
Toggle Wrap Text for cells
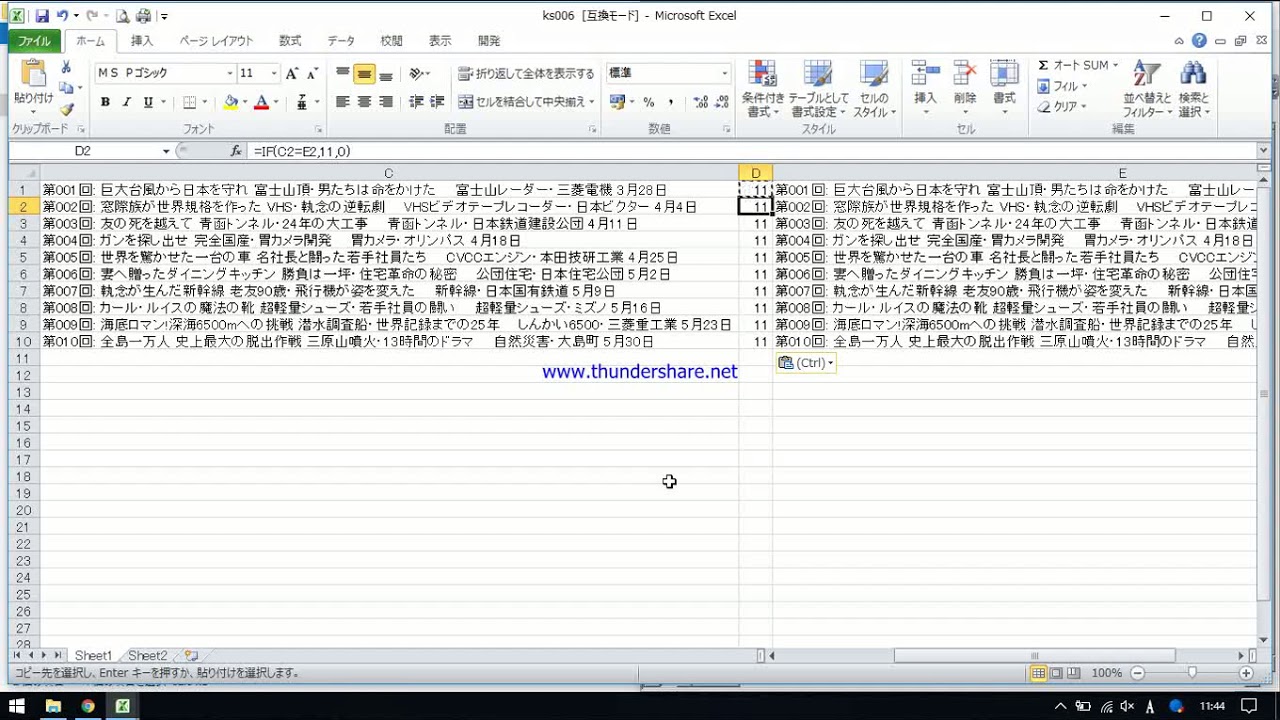click(x=526, y=73)
